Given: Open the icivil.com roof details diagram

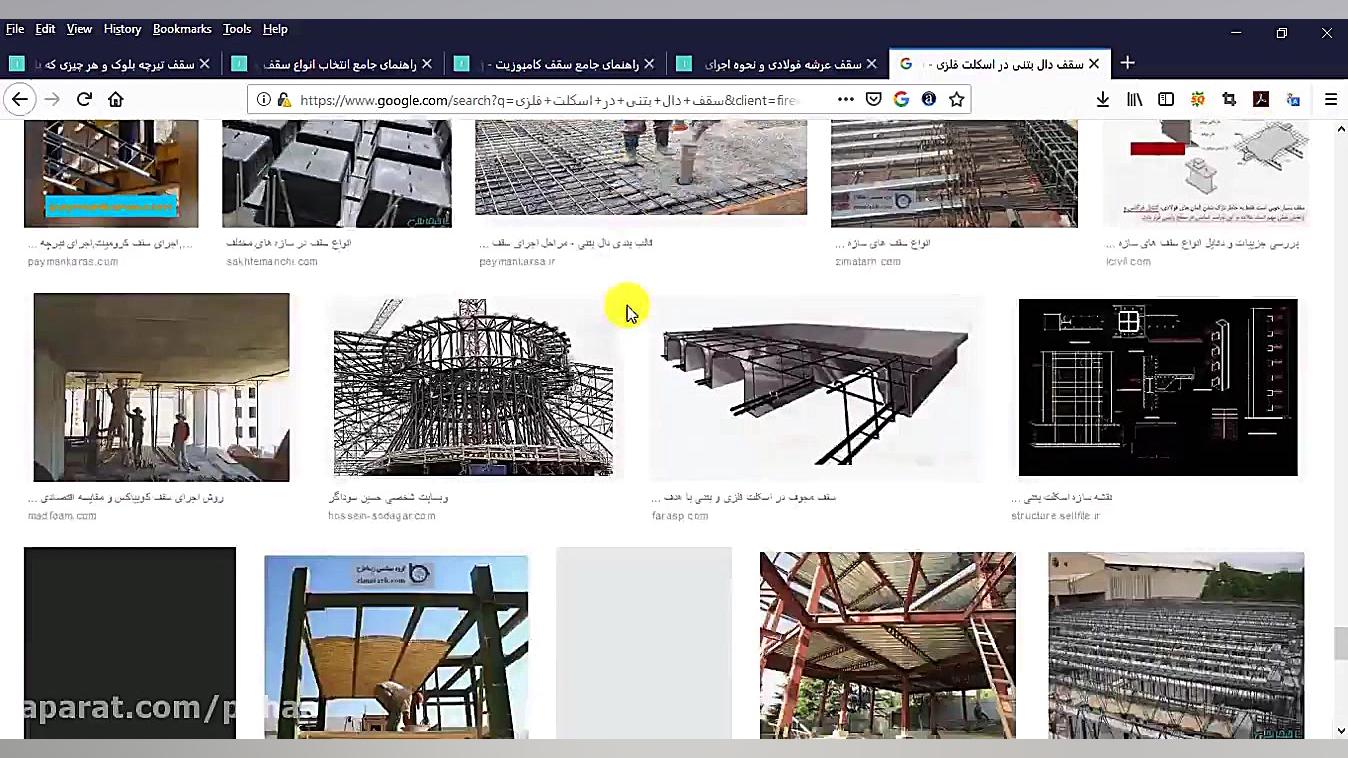Looking at the screenshot, I should click(1206, 173).
